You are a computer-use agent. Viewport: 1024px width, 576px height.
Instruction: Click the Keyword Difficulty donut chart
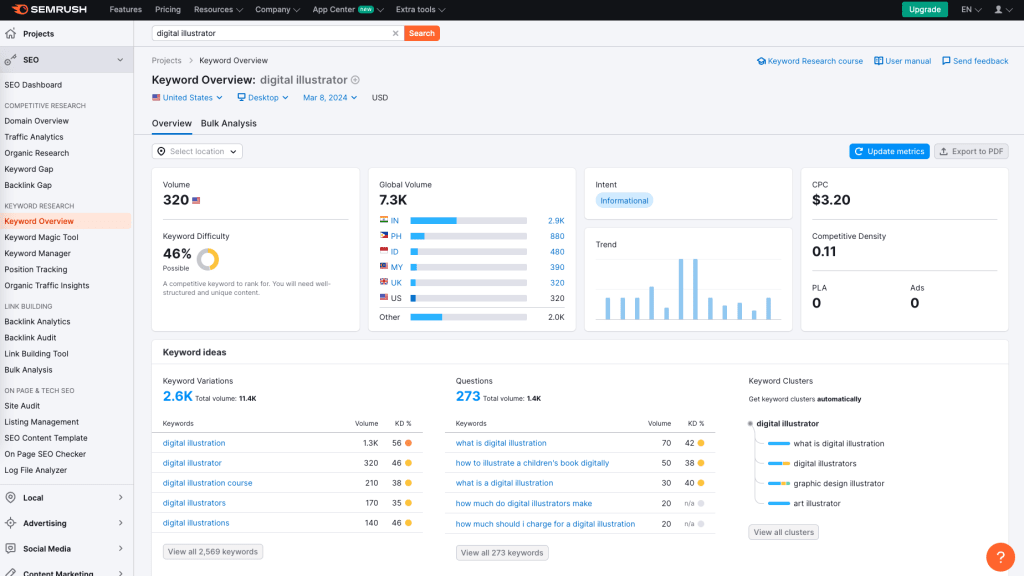pyautogui.click(x=208, y=259)
